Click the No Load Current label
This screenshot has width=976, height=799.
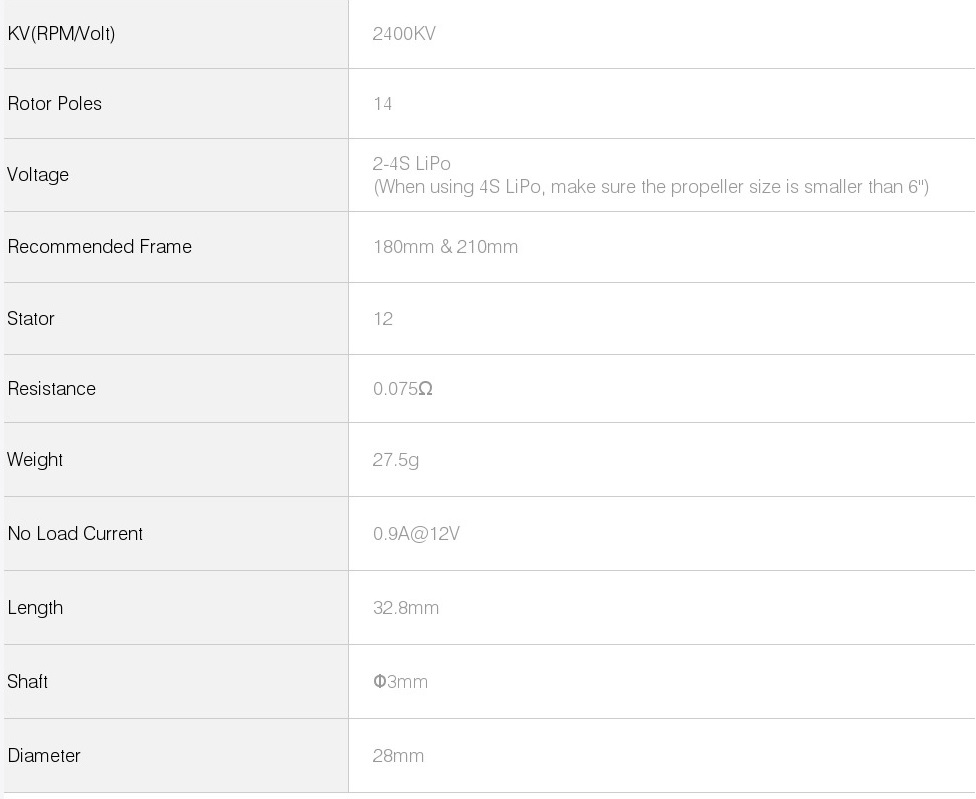pyautogui.click(x=75, y=534)
